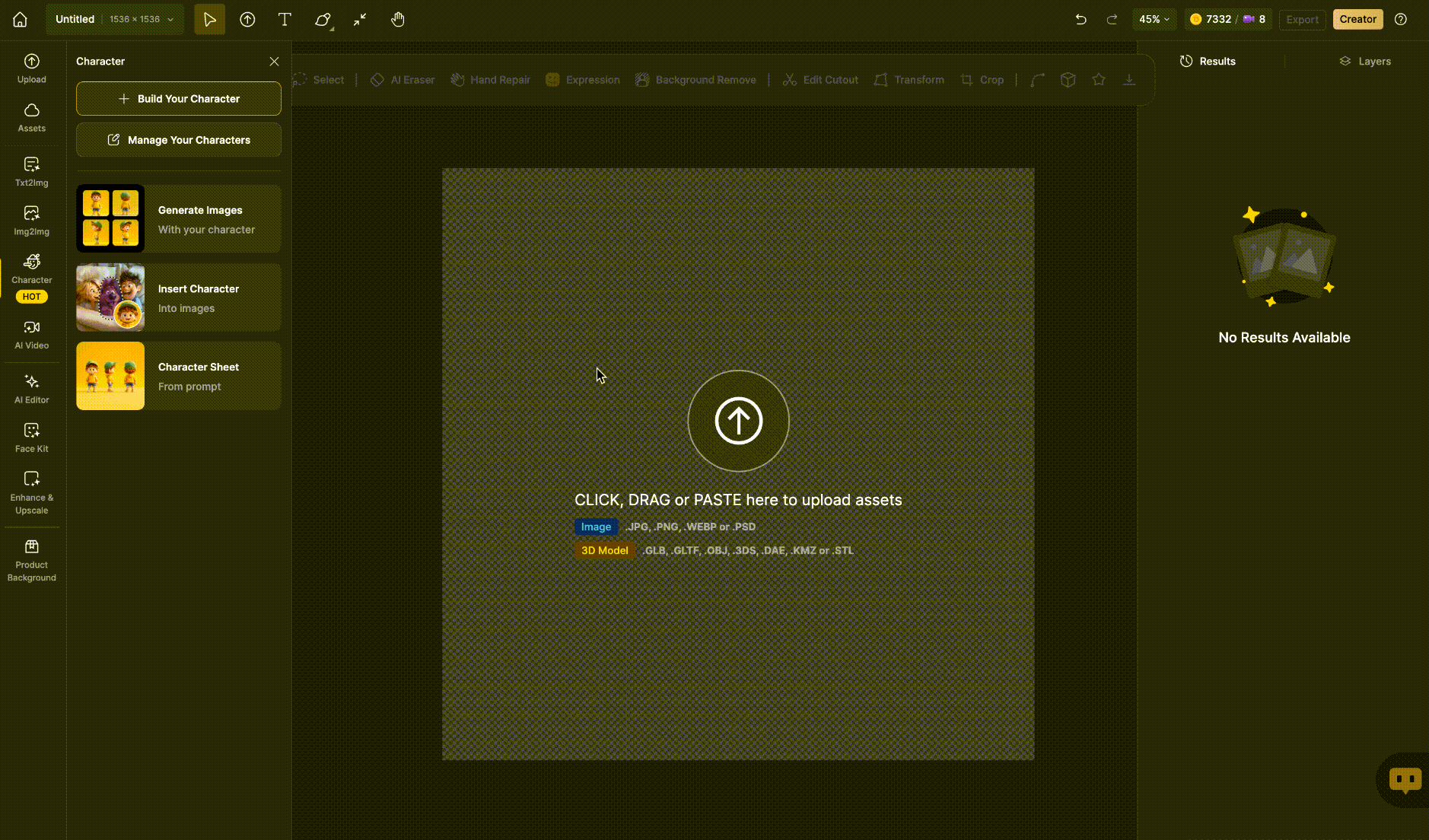This screenshot has width=1429, height=840.
Task: Click Manage Your Characters button
Action: pyautogui.click(x=179, y=140)
